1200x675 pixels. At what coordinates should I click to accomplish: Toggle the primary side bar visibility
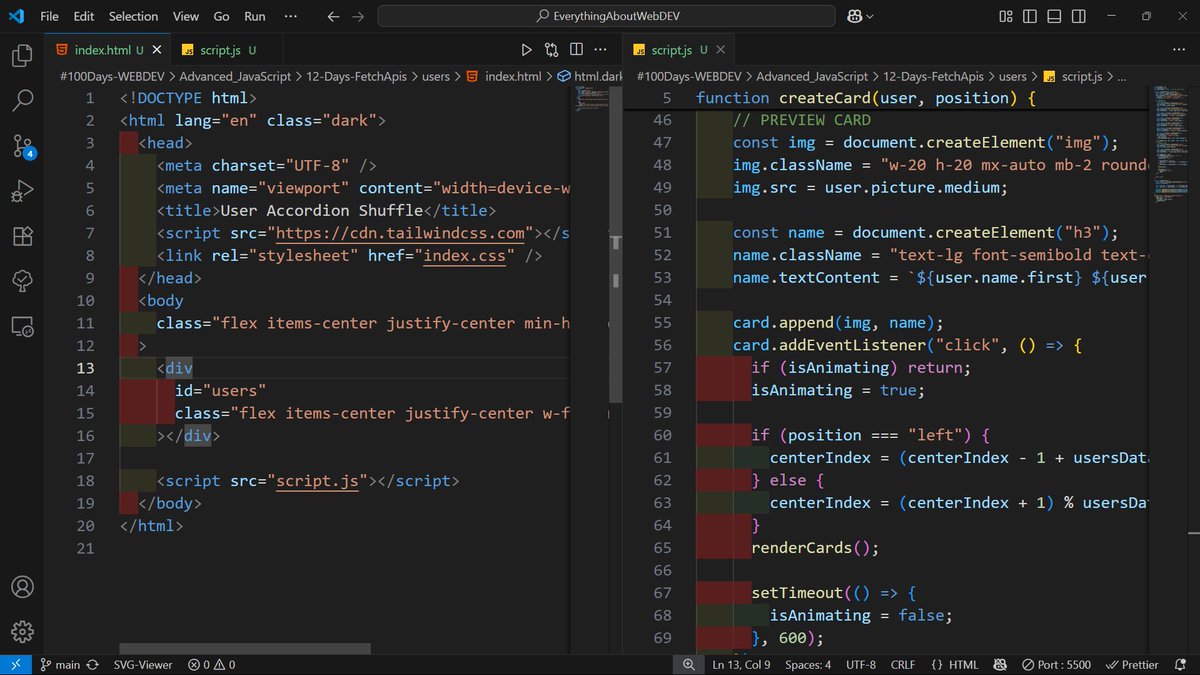pyautogui.click(x=1029, y=16)
